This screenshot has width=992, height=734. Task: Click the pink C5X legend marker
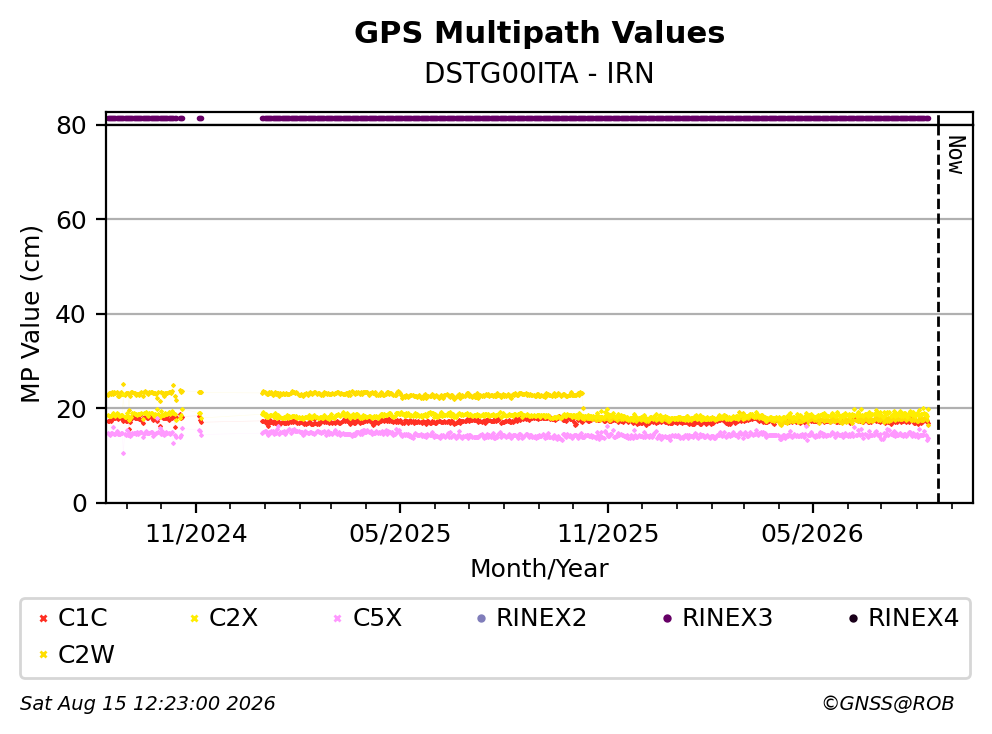tap(337, 618)
